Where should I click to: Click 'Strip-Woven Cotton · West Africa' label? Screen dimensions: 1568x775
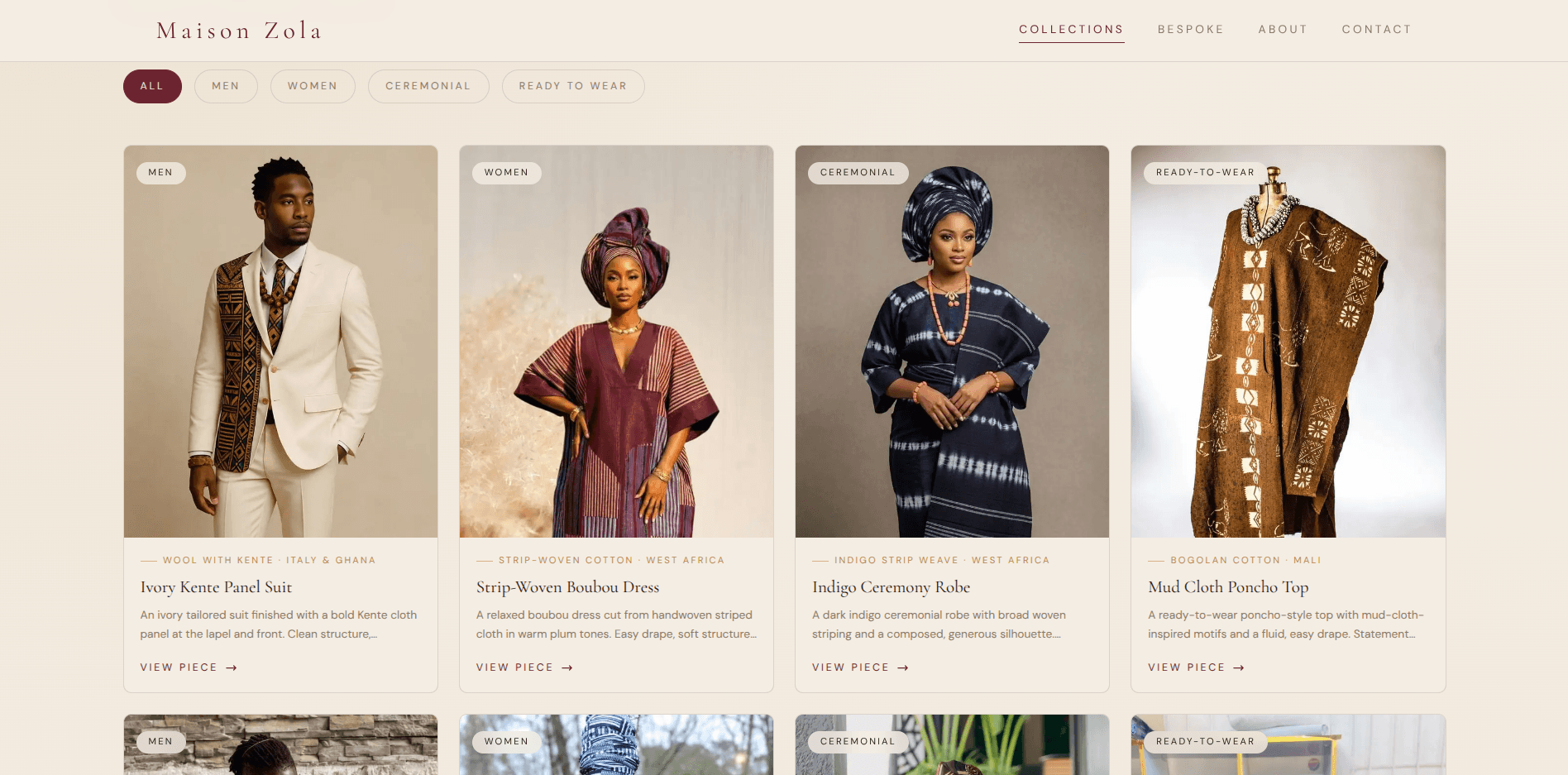click(x=611, y=561)
